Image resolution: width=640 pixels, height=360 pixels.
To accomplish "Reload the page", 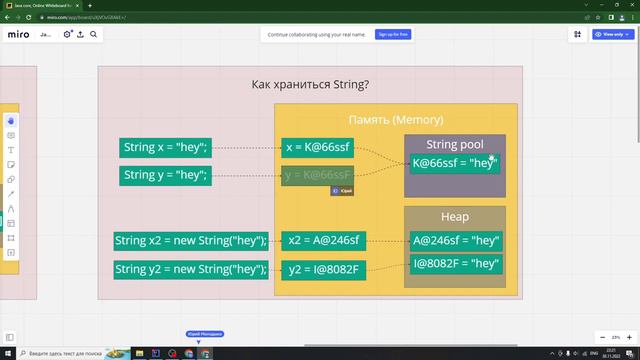I will click(29, 18).
